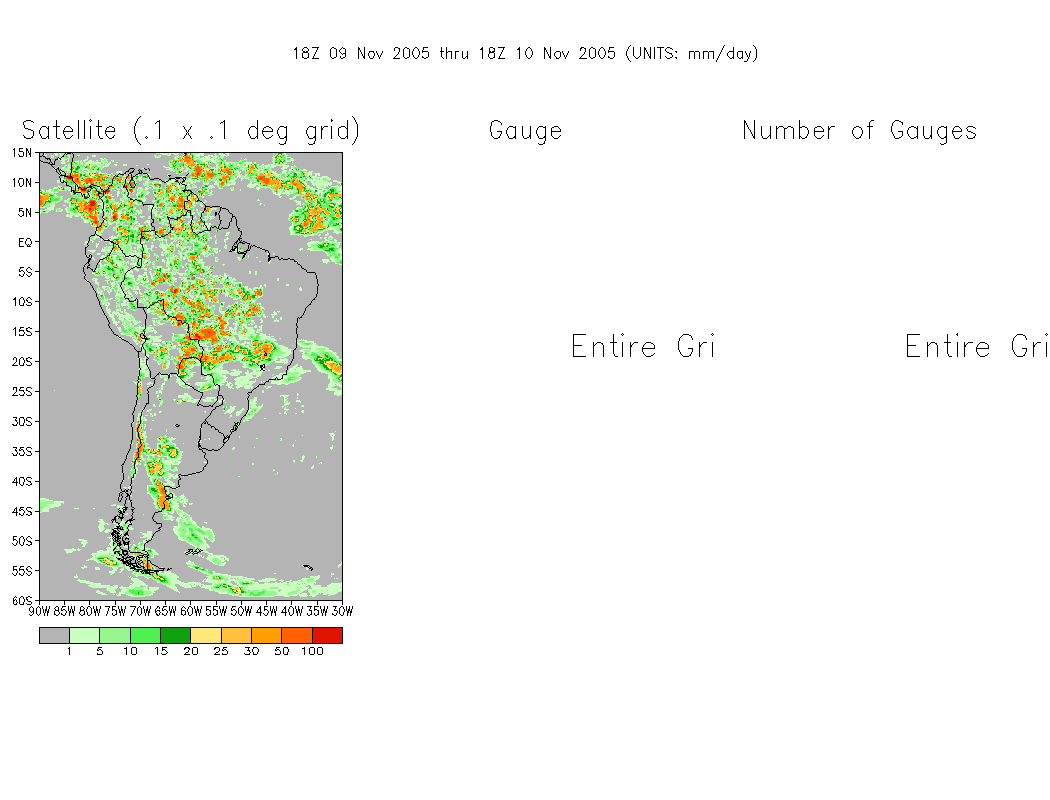Click the 30W longitude label

pyautogui.click(x=342, y=611)
